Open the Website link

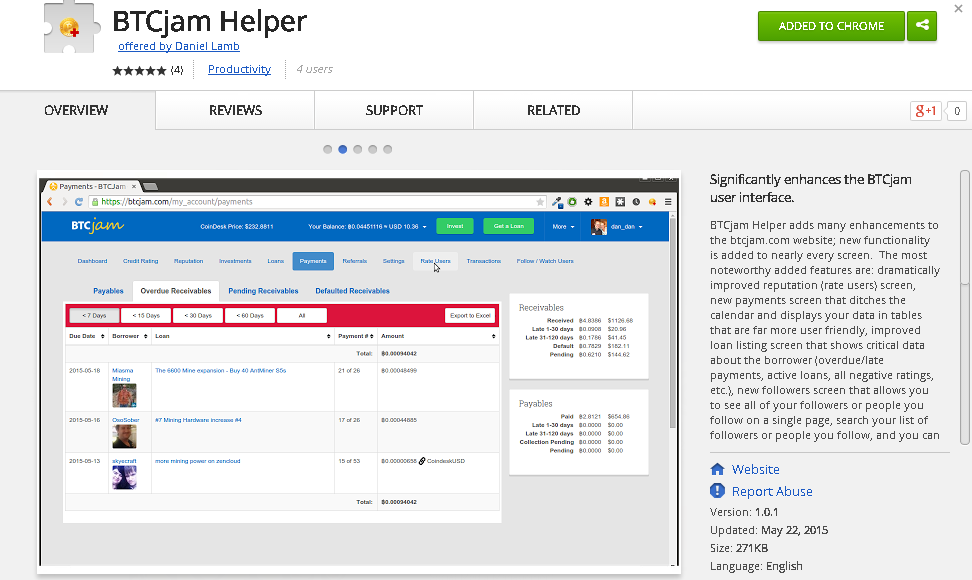755,470
